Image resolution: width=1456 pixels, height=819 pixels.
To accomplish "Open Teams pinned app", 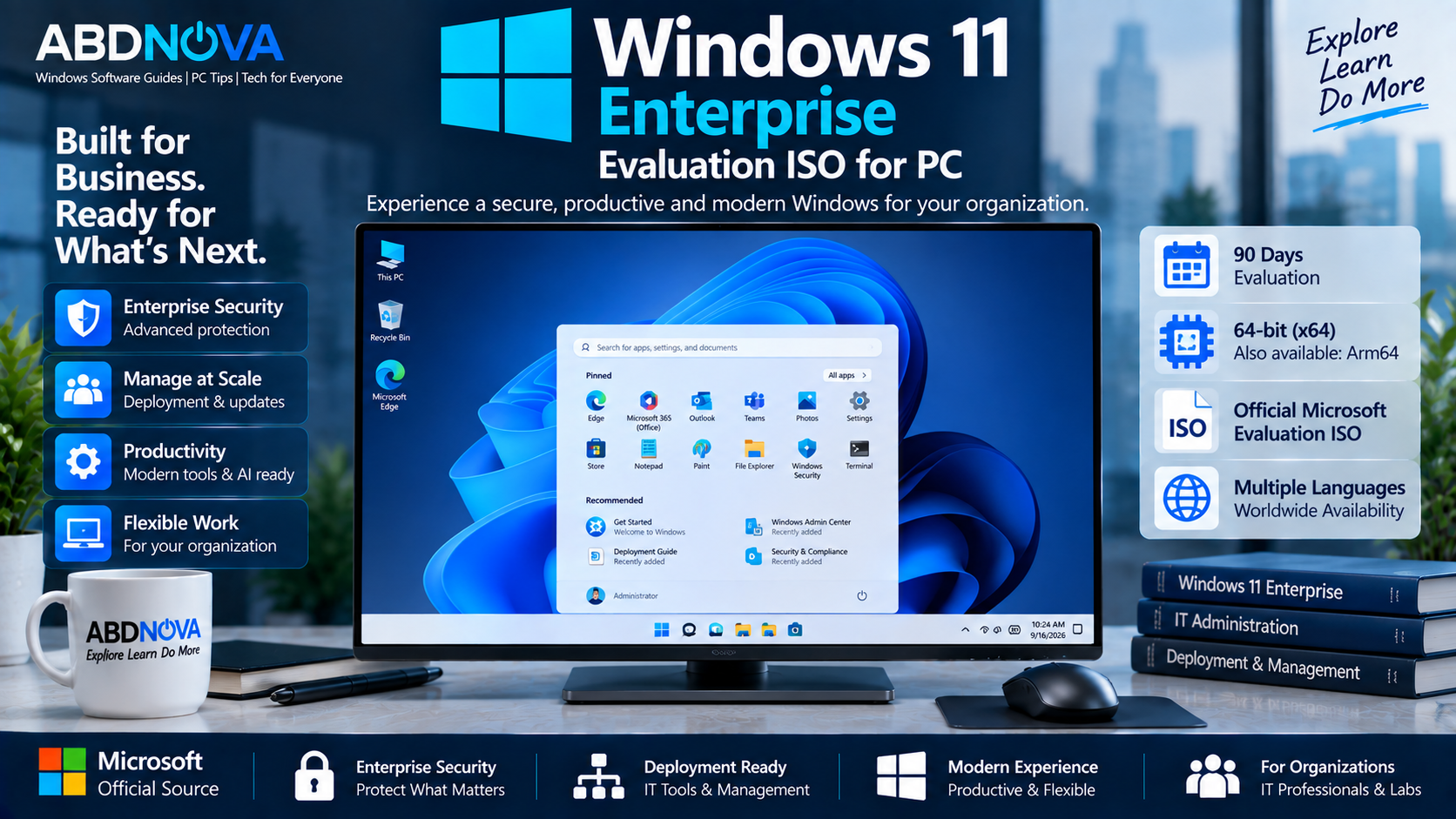I will [754, 406].
